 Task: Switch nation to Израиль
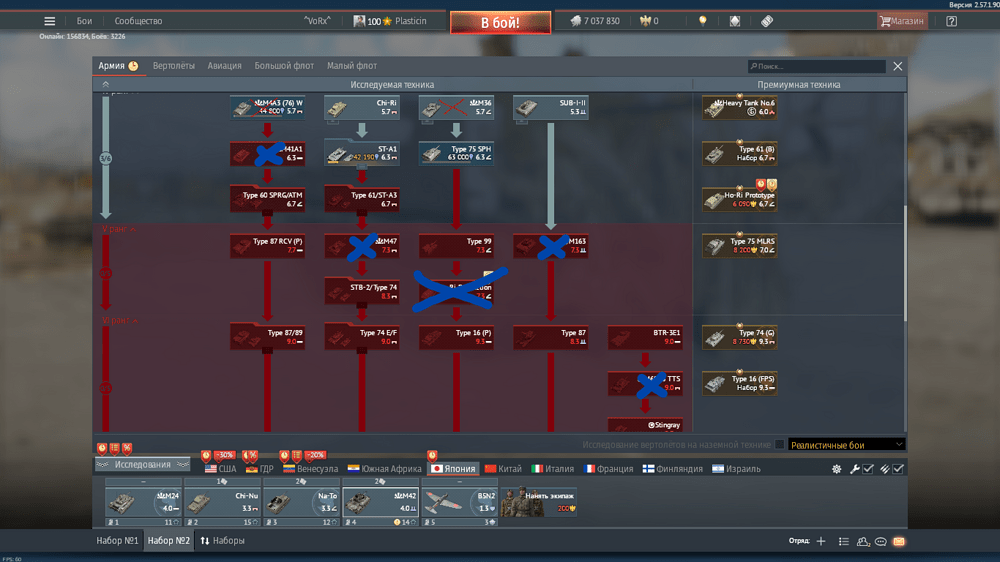click(737, 469)
